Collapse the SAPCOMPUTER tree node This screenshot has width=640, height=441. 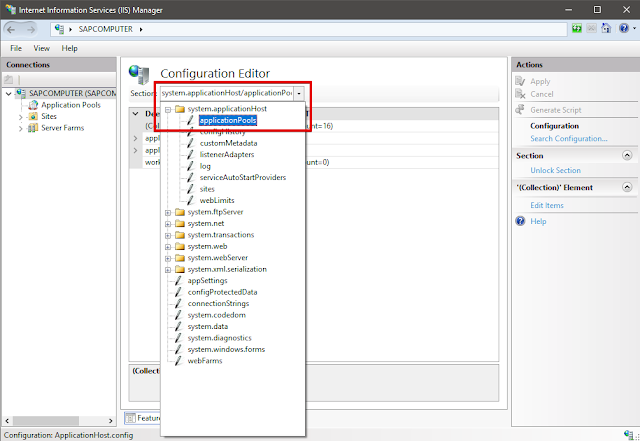[9, 94]
